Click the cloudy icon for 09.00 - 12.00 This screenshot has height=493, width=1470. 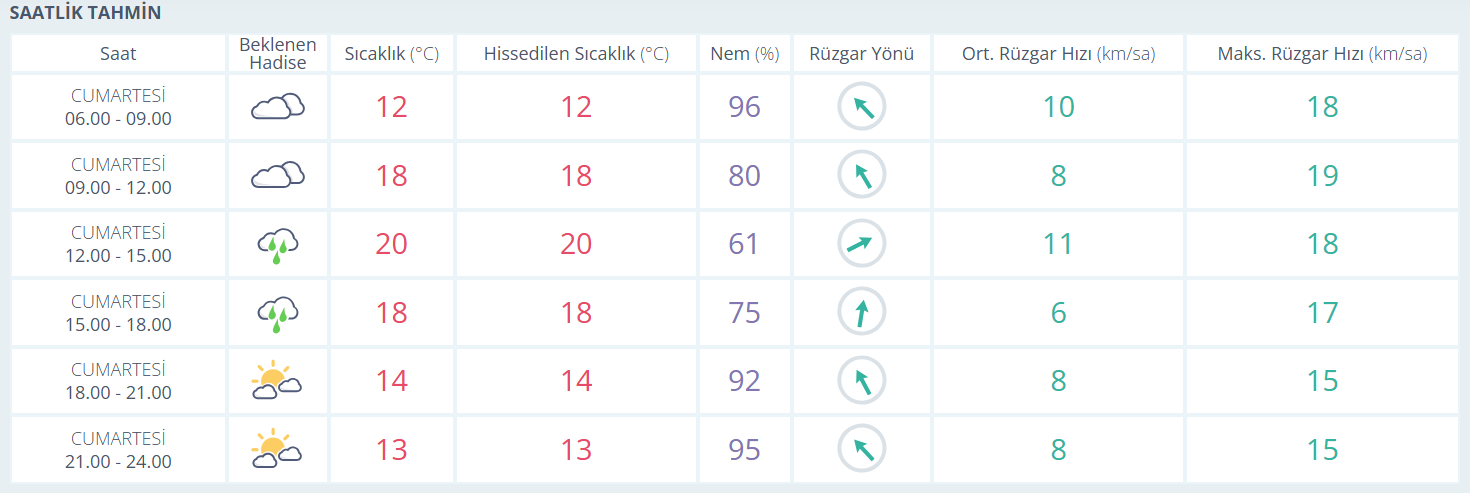pos(277,175)
